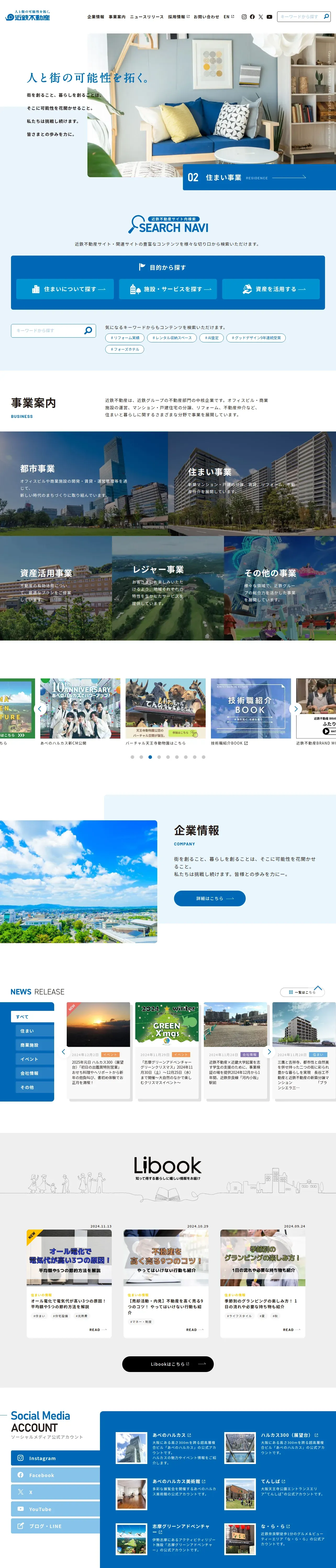The image size is (336, 1568).
Task: Open the X icon in the header
Action: pyautogui.click(x=261, y=17)
